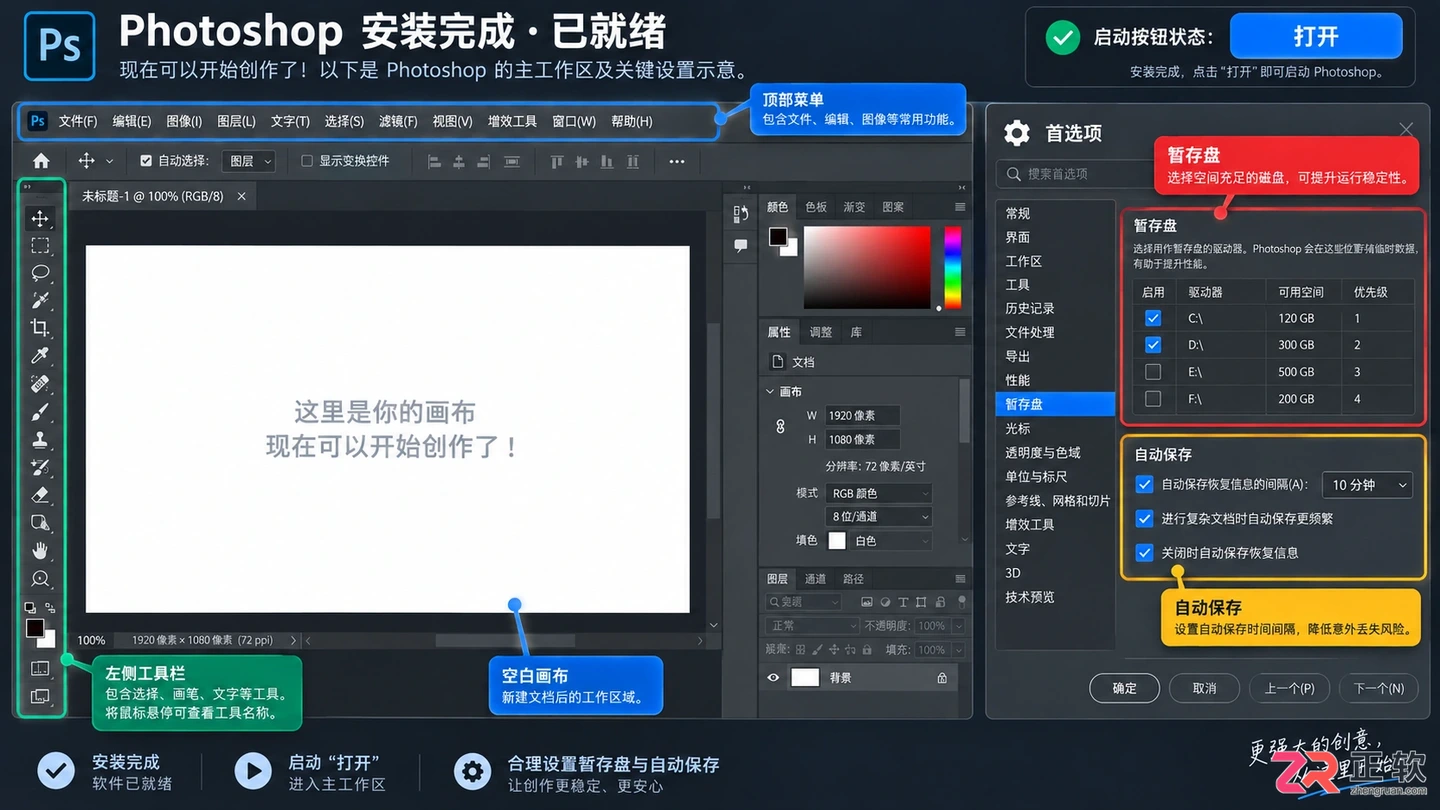Image resolution: width=1440 pixels, height=810 pixels.
Task: Click the 上一个(P) button
Action: (1289, 688)
